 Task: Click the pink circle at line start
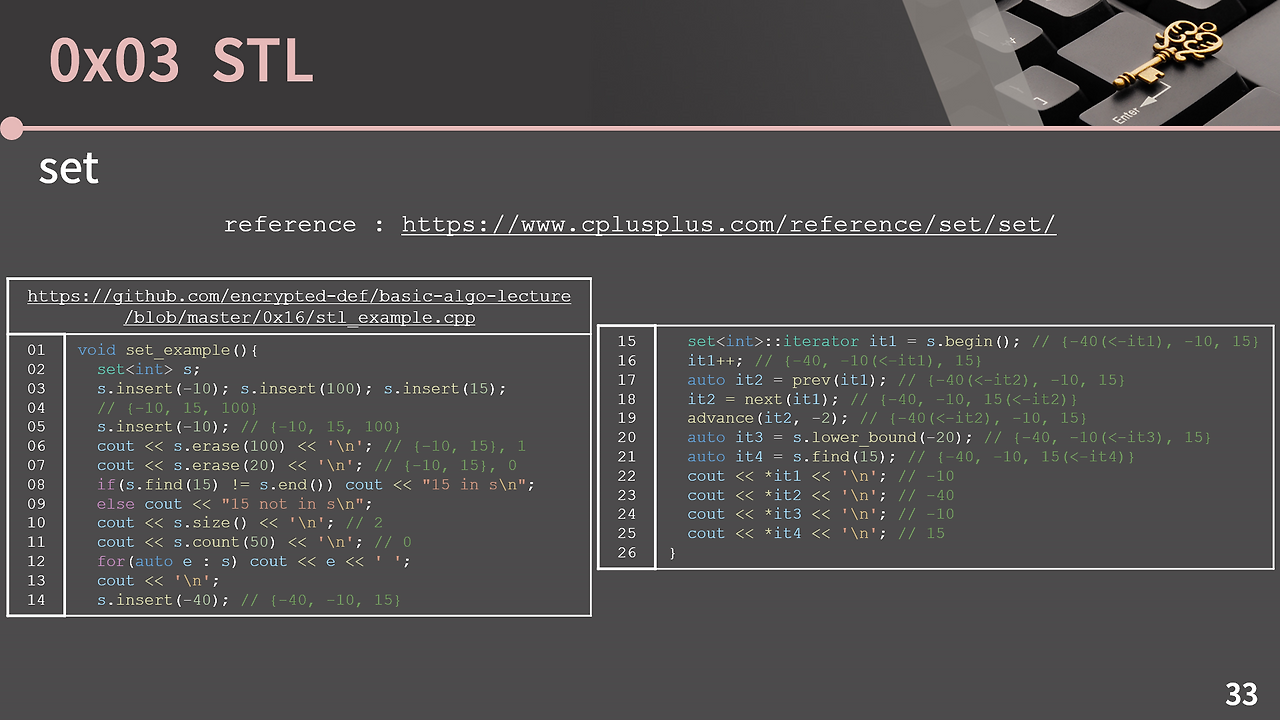click(11, 128)
